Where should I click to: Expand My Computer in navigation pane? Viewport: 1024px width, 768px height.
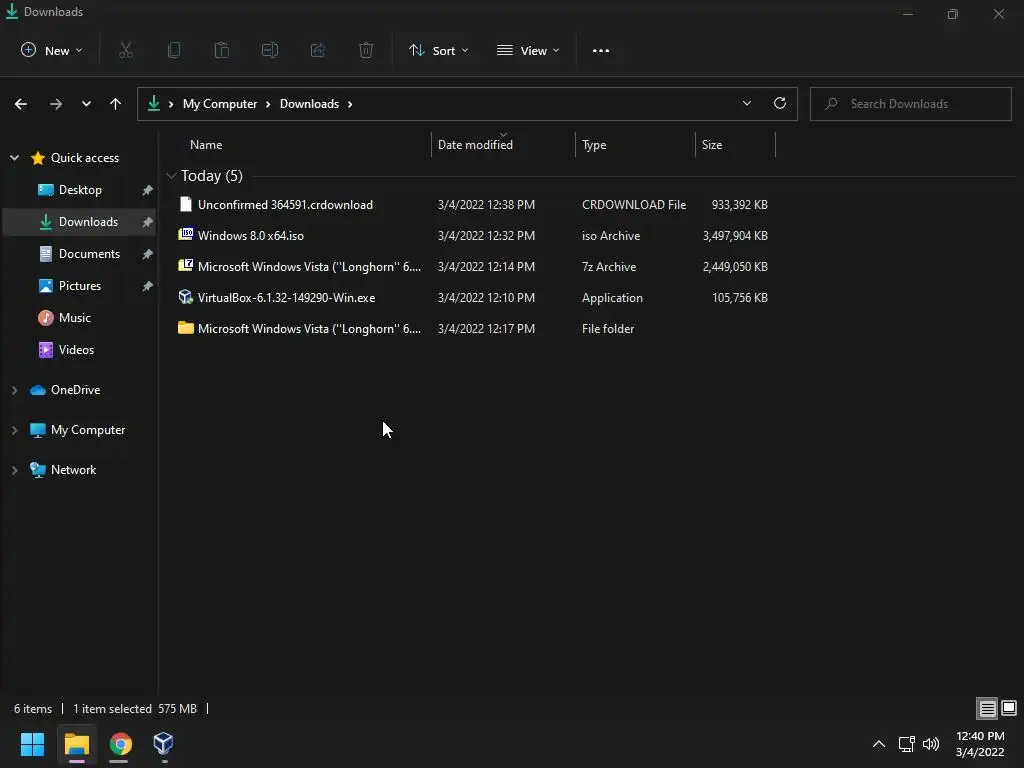pyautogui.click(x=14, y=430)
